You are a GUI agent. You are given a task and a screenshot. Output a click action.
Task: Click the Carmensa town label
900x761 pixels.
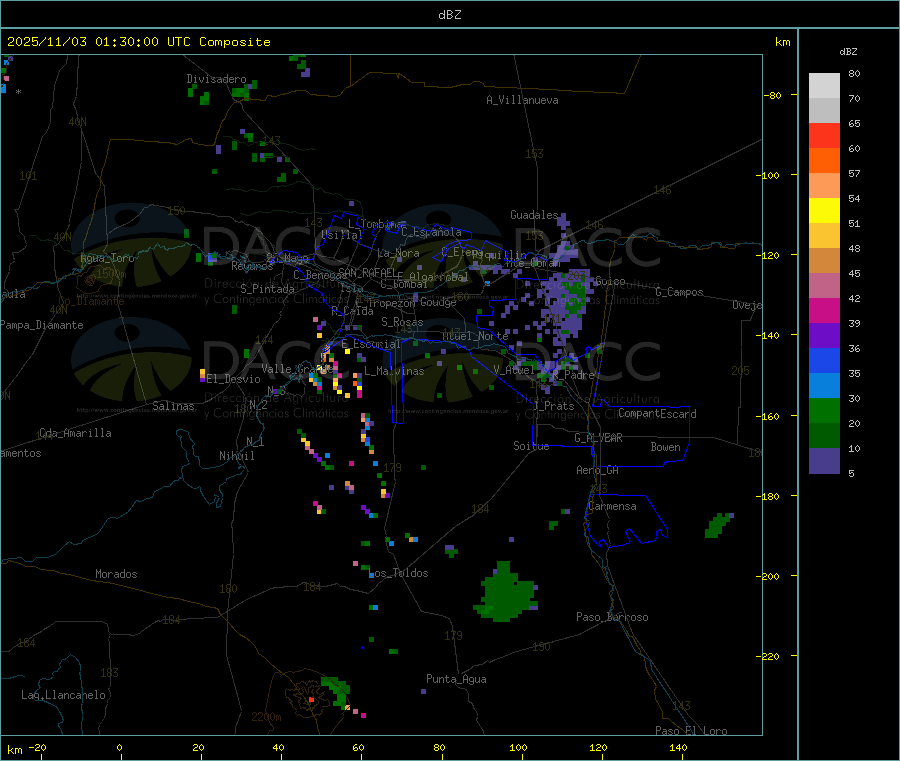point(612,506)
